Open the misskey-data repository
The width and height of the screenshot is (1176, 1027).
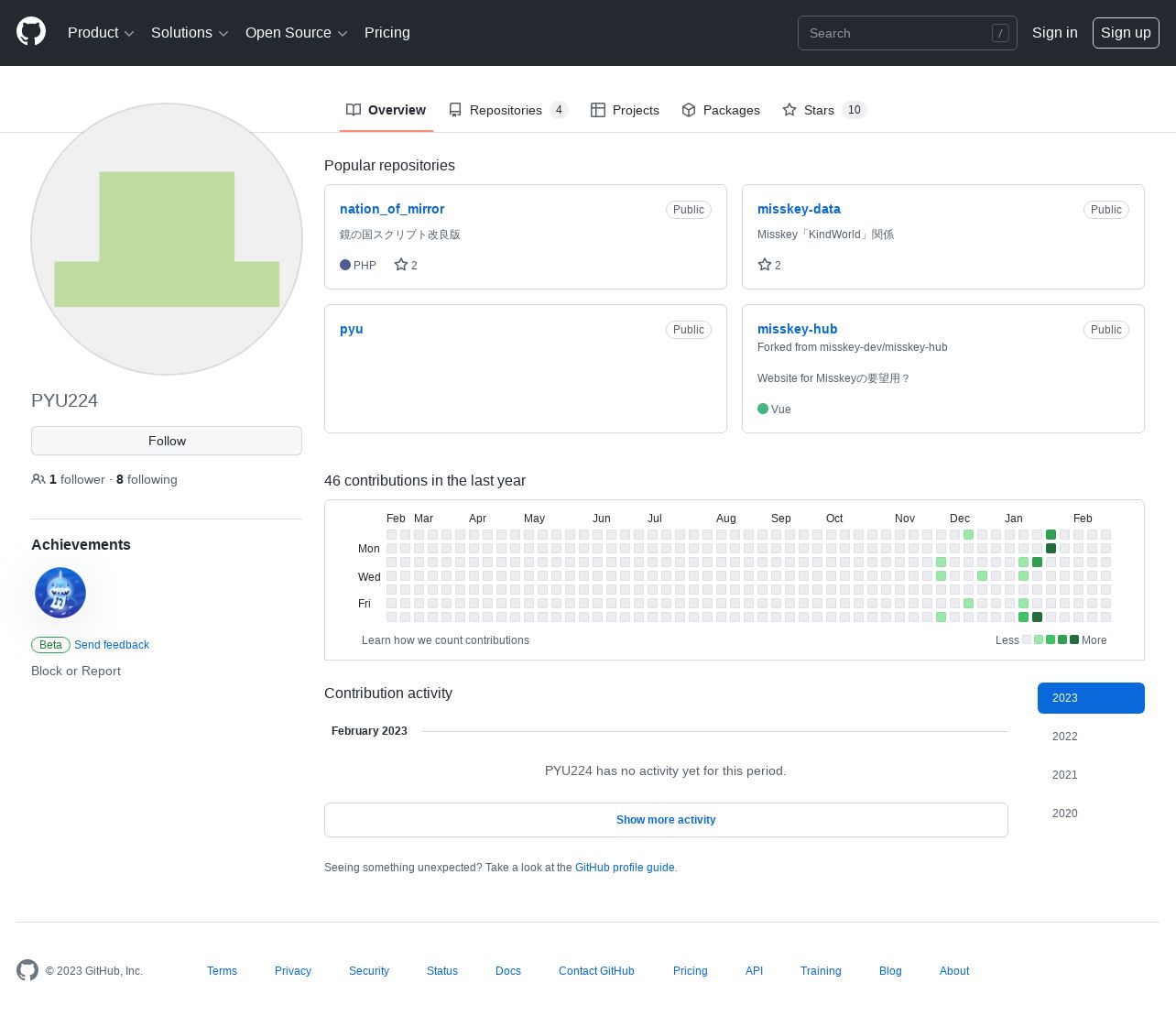pos(799,209)
